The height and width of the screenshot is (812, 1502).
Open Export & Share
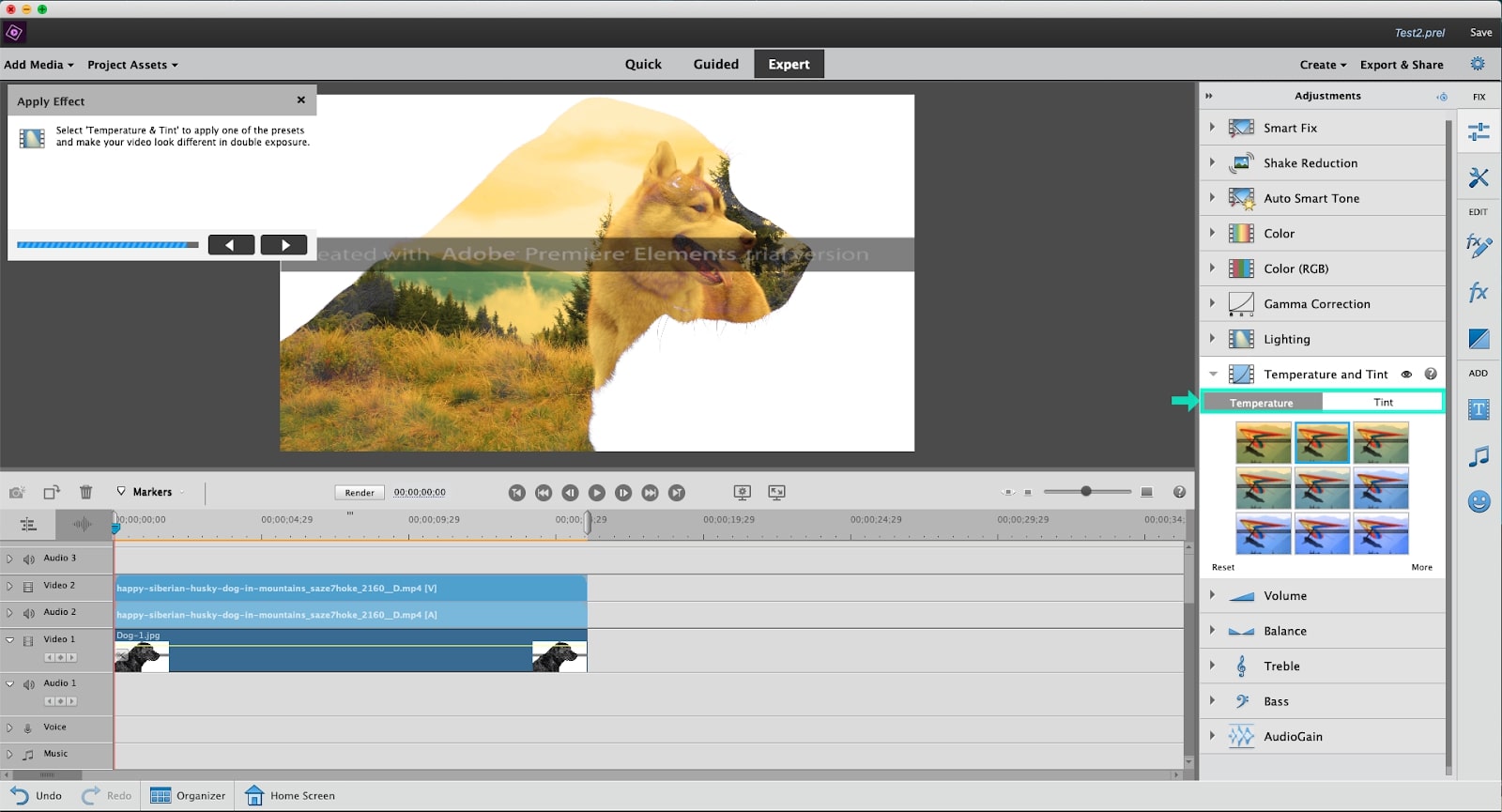click(1402, 65)
